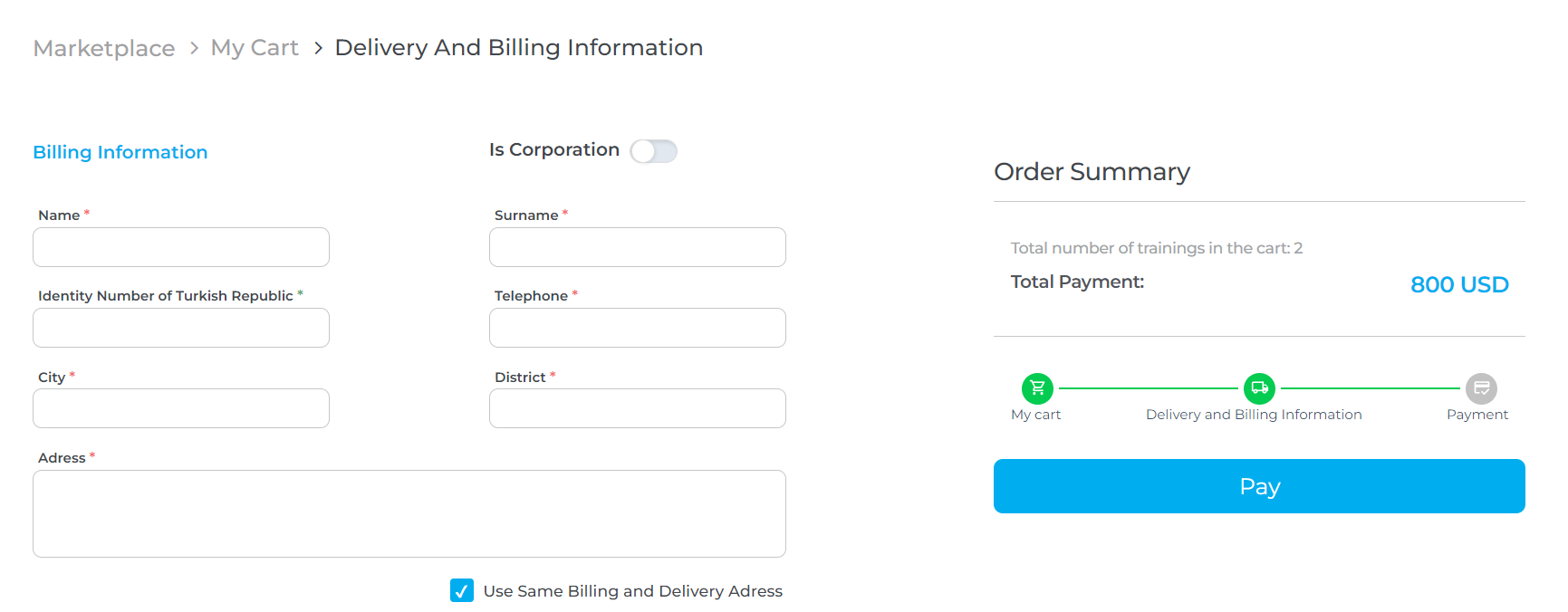Click the Delivery And Billing Information breadcrumb
Image resolution: width=1568 pixels, height=612 pixels.
519,48
